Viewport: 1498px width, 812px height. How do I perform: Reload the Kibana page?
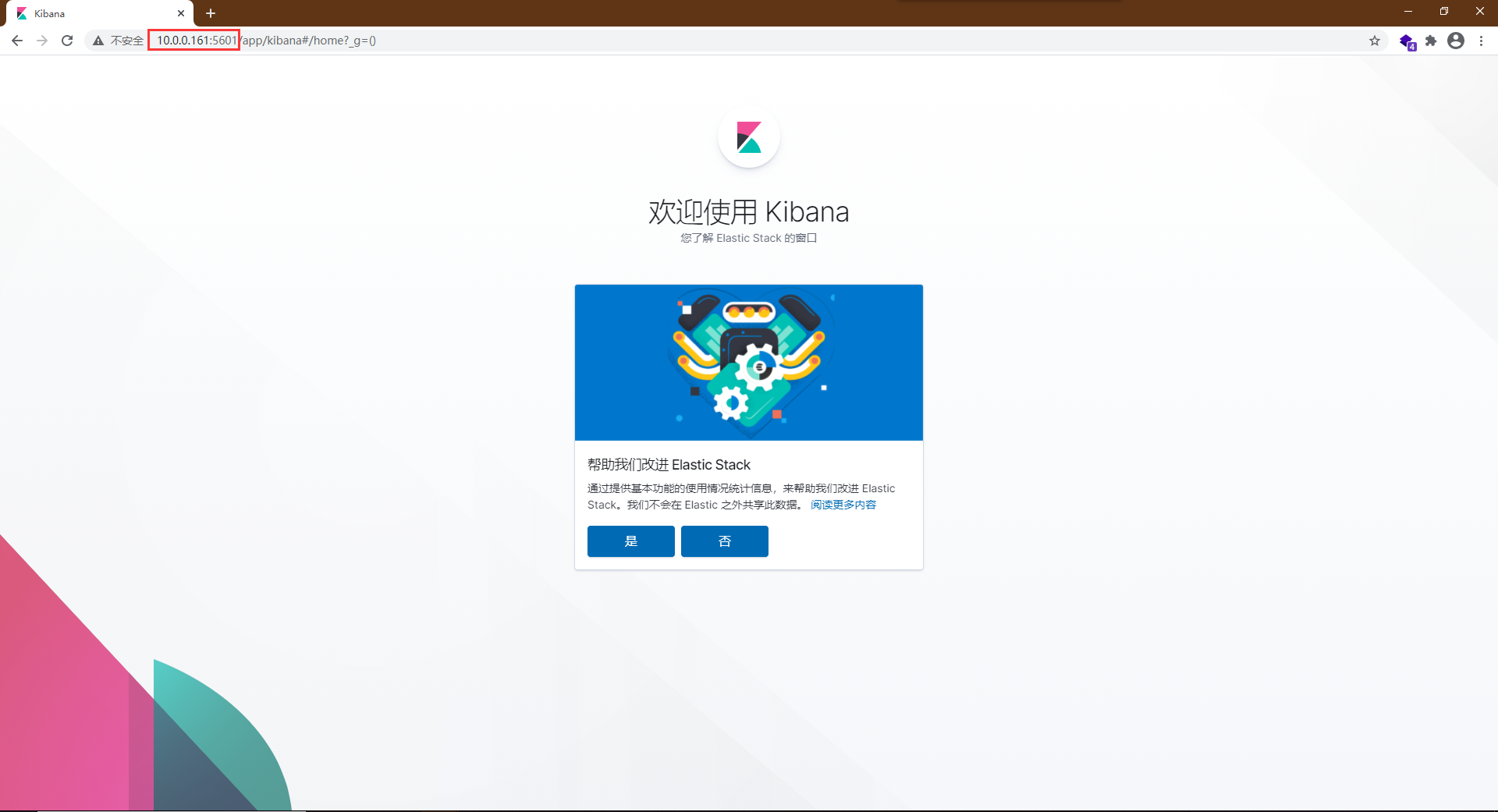pyautogui.click(x=67, y=41)
